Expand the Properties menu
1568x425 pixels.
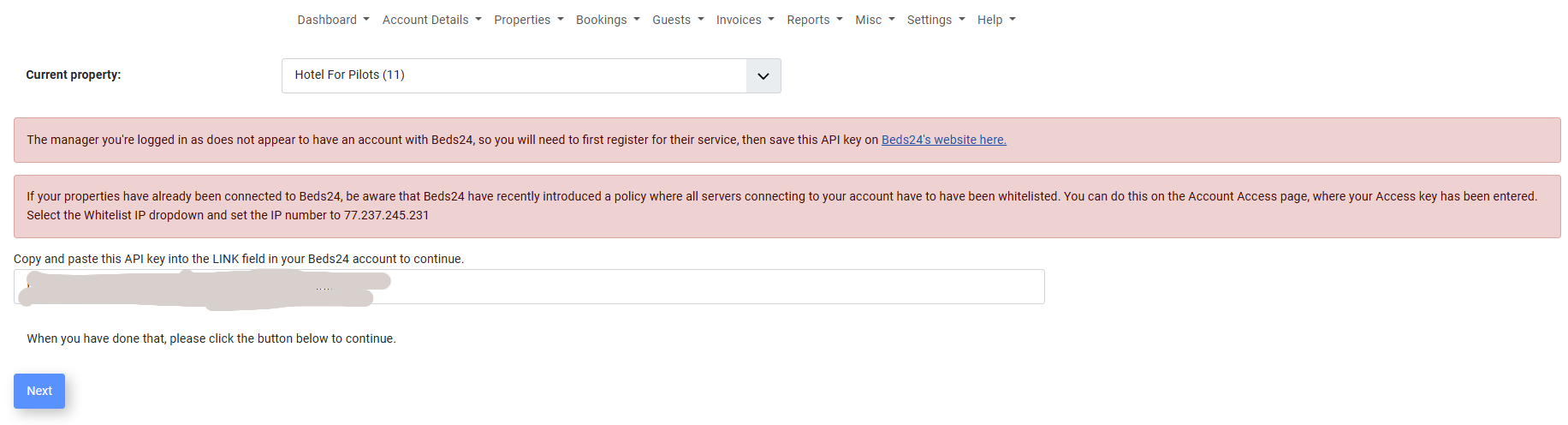coord(528,20)
